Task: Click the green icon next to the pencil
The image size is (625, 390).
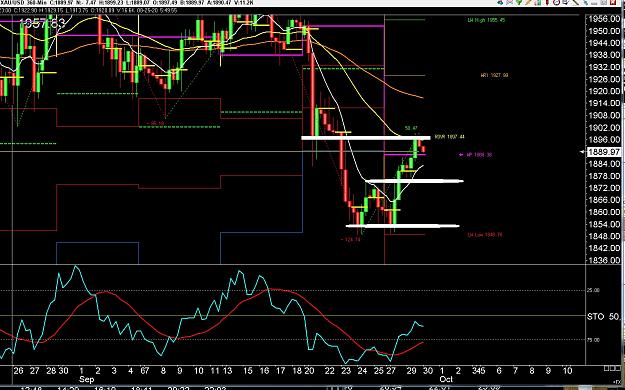Action: 519,2
